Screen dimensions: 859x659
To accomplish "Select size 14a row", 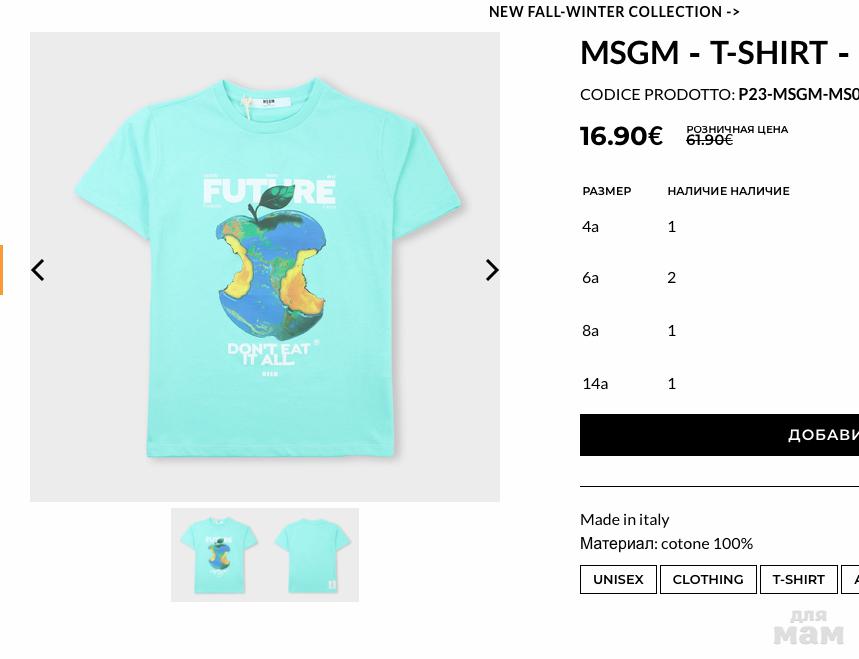I will pyautogui.click(x=595, y=383).
